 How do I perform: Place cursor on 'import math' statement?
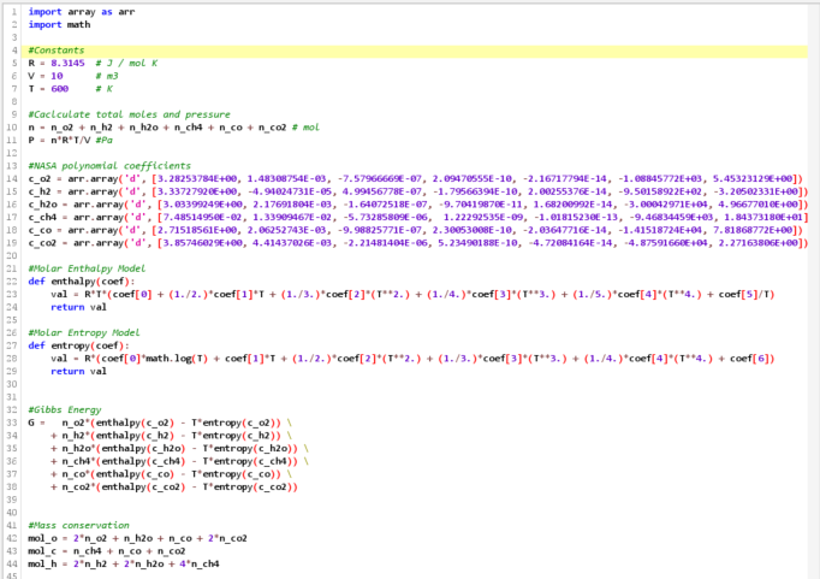pos(58,24)
